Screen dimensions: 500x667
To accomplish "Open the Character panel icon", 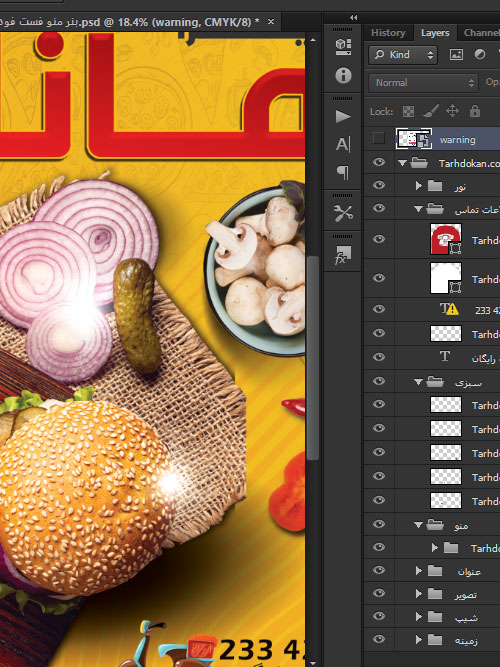I will coord(343,144).
